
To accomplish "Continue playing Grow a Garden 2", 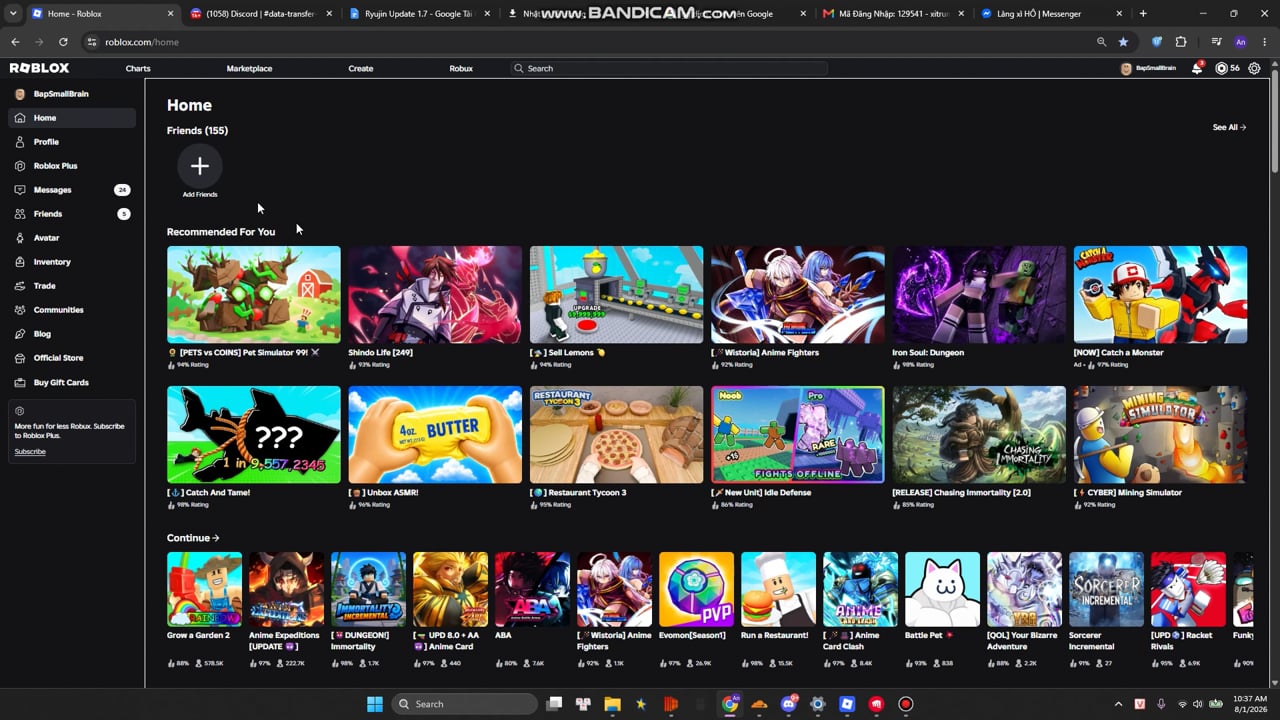I will pos(205,589).
